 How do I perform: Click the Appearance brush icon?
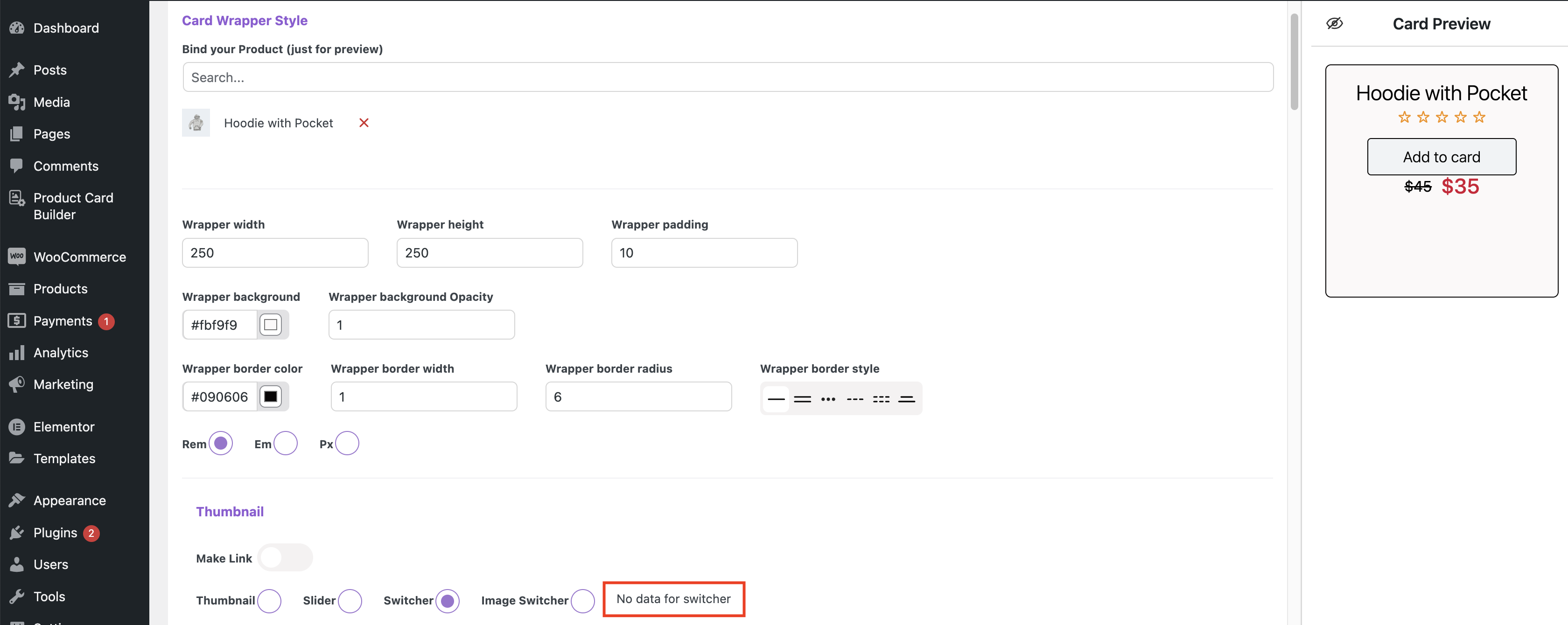pos(17,500)
